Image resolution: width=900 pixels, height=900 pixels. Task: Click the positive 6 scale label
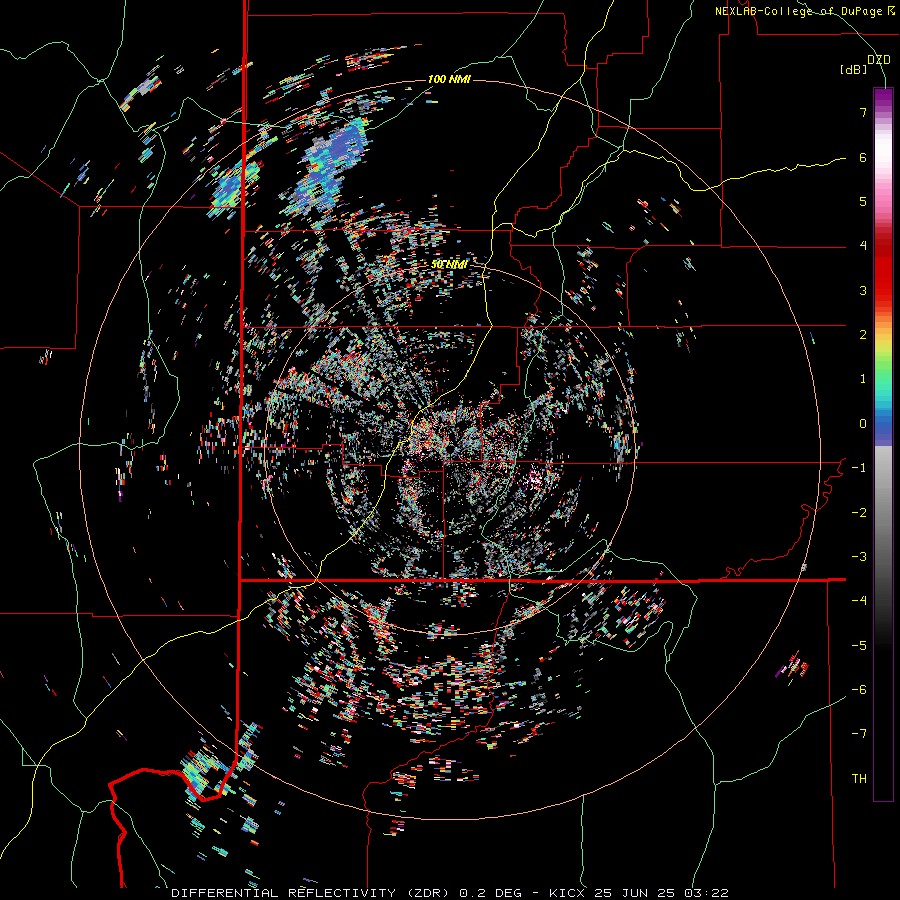(x=863, y=157)
